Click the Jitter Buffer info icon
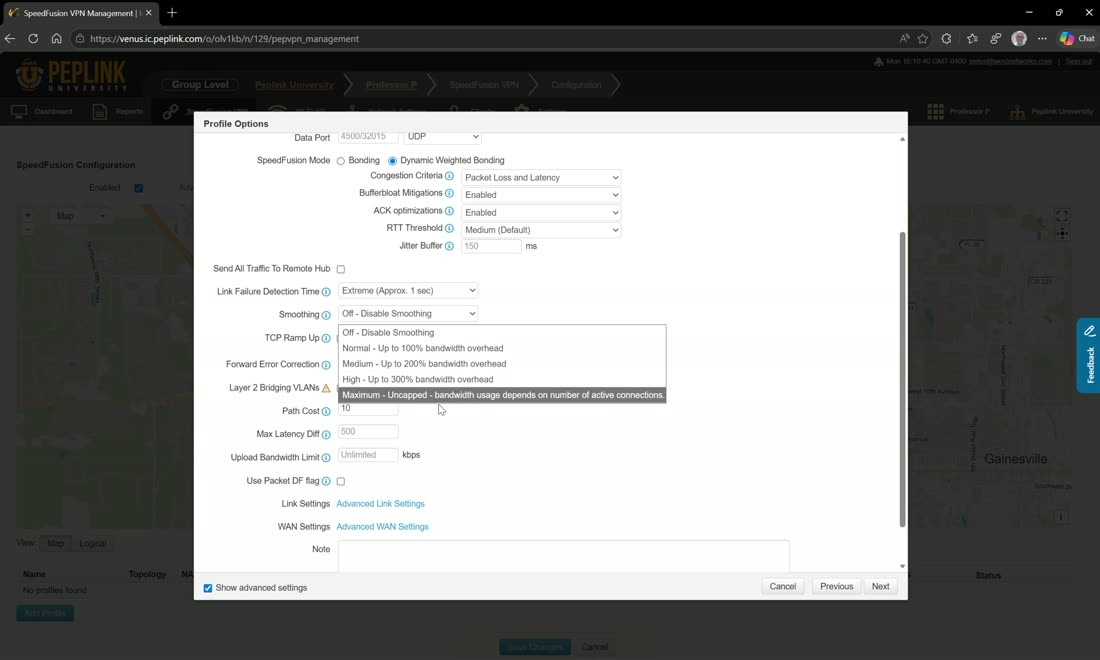The image size is (1100, 660). pos(449,246)
